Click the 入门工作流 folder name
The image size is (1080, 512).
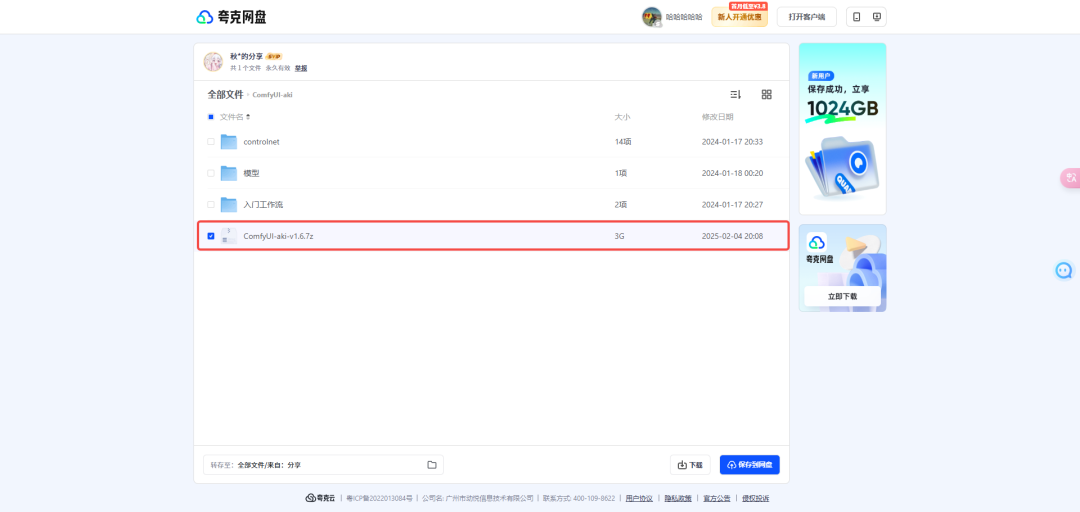[x=263, y=205]
